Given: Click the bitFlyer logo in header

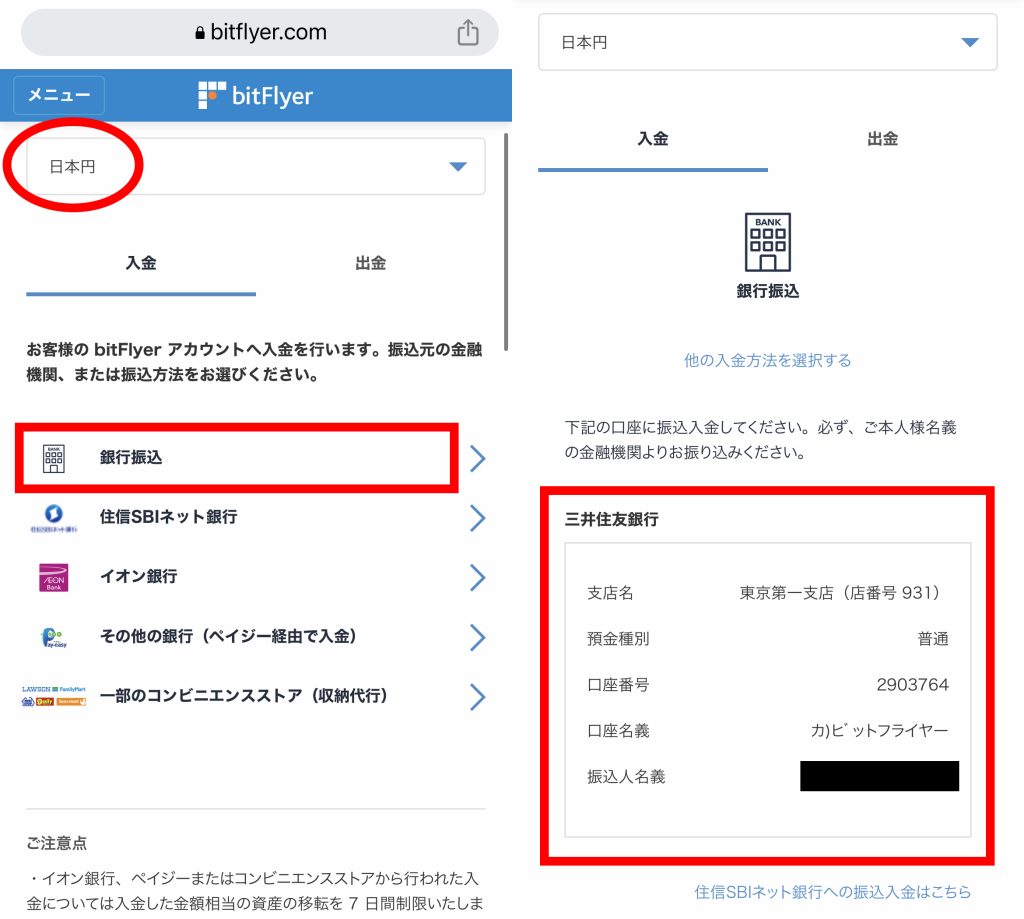Looking at the screenshot, I should 255,95.
